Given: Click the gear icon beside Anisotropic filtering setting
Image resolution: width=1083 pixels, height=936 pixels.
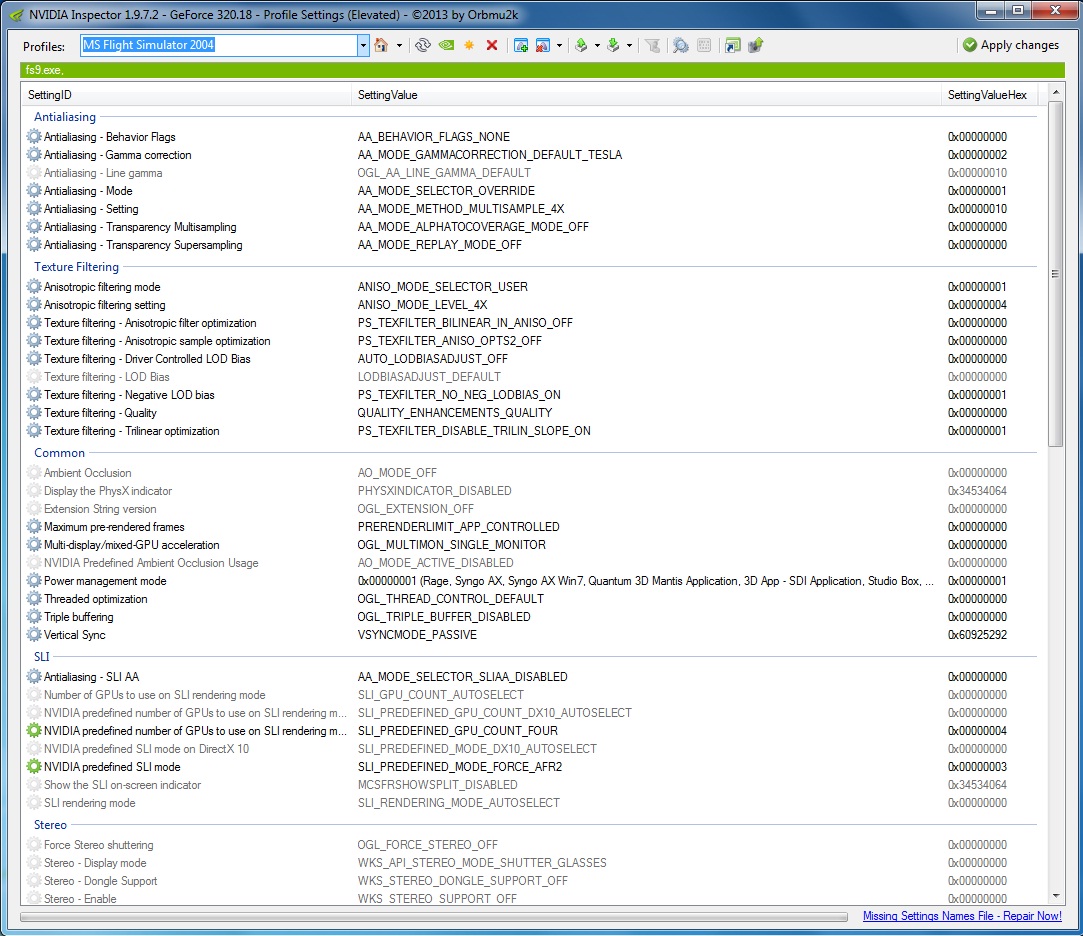Looking at the screenshot, I should point(34,304).
